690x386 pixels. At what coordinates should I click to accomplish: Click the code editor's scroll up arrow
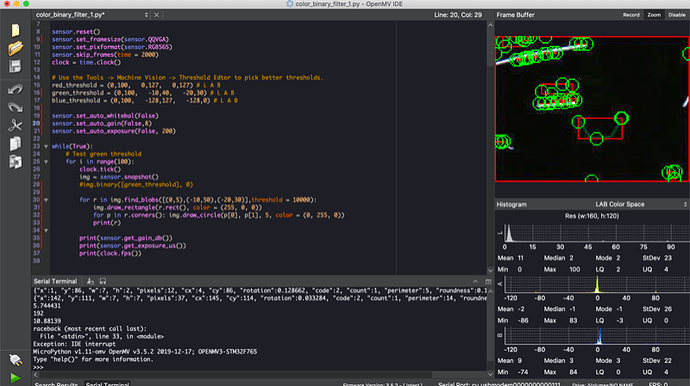(490, 26)
